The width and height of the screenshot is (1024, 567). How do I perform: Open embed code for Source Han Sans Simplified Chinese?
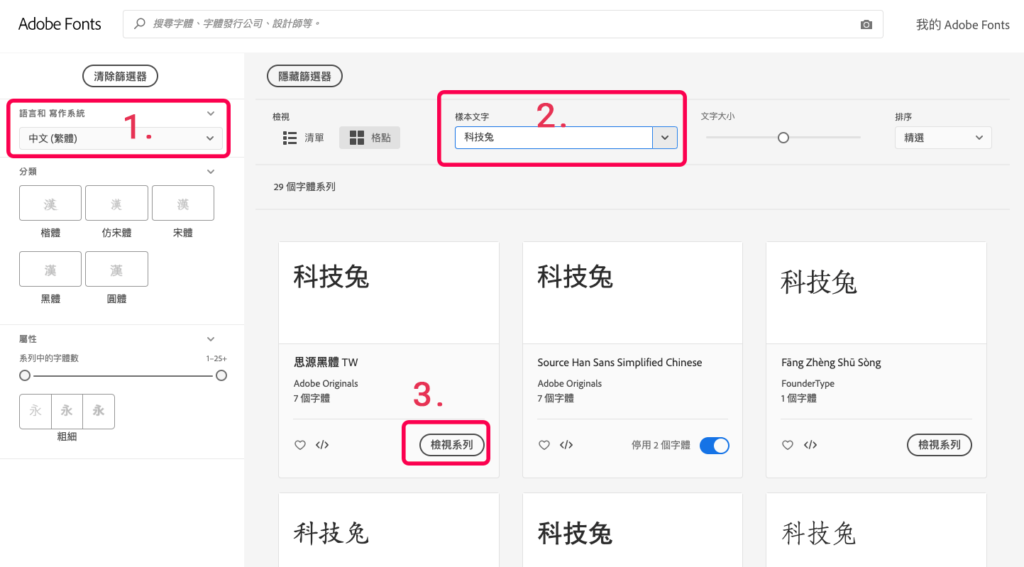[x=566, y=445]
